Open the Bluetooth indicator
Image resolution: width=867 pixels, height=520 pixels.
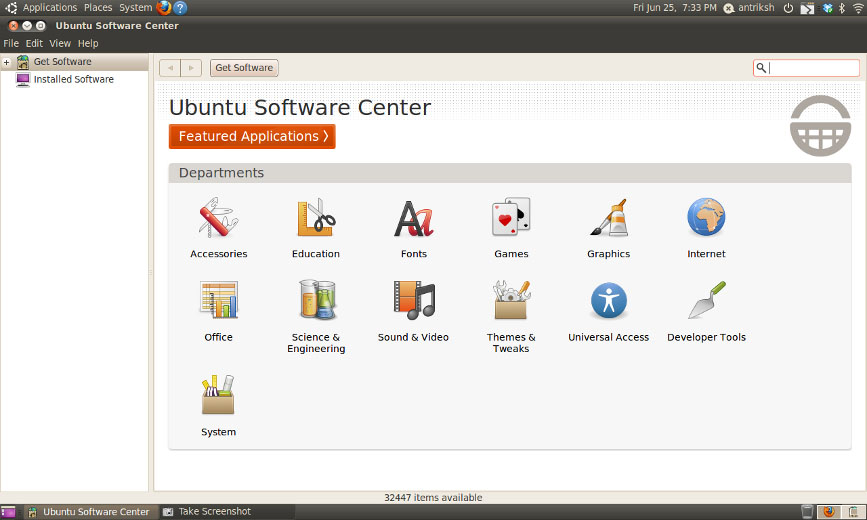pos(842,8)
